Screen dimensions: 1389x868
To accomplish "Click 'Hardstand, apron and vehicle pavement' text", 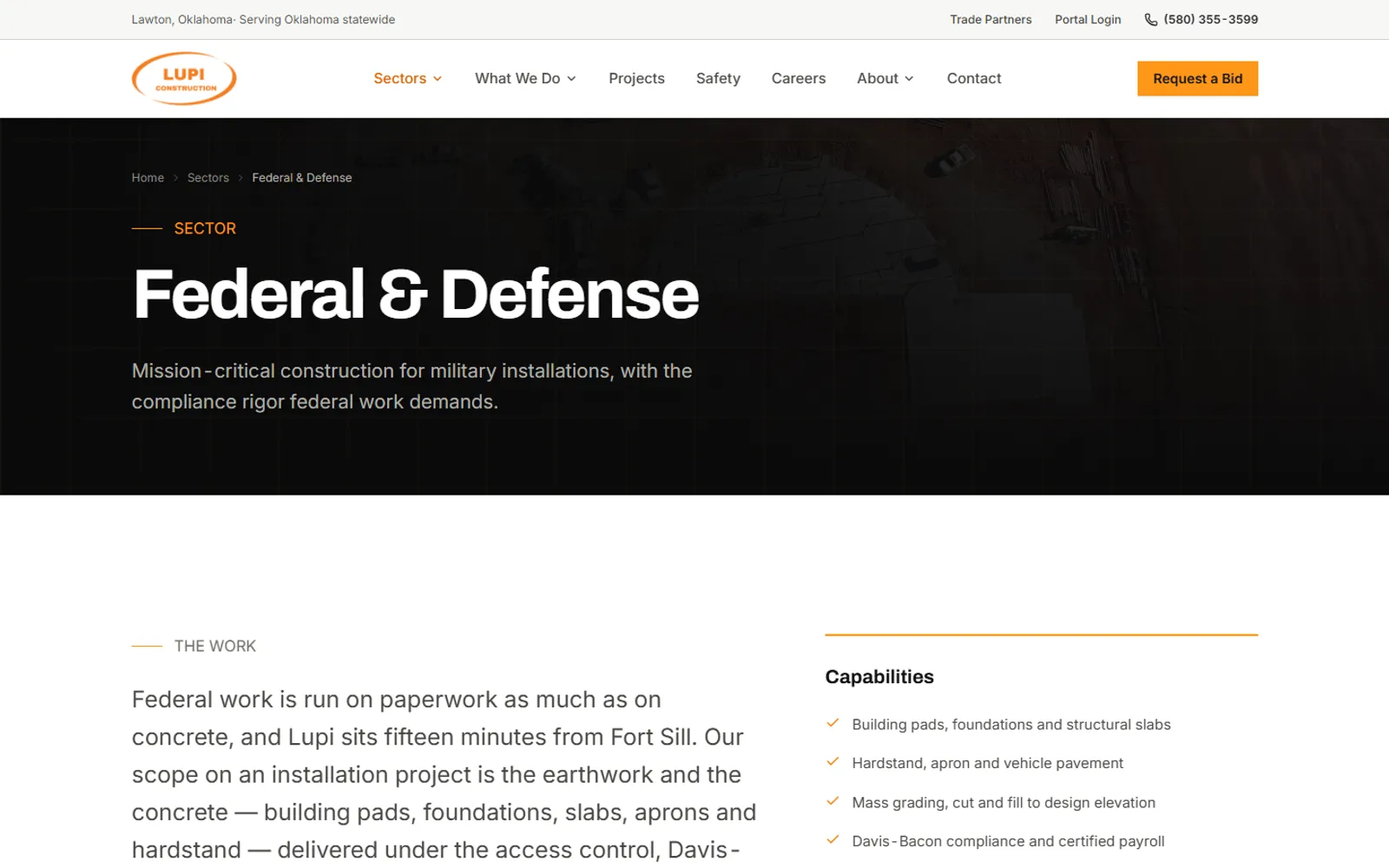I will [988, 763].
